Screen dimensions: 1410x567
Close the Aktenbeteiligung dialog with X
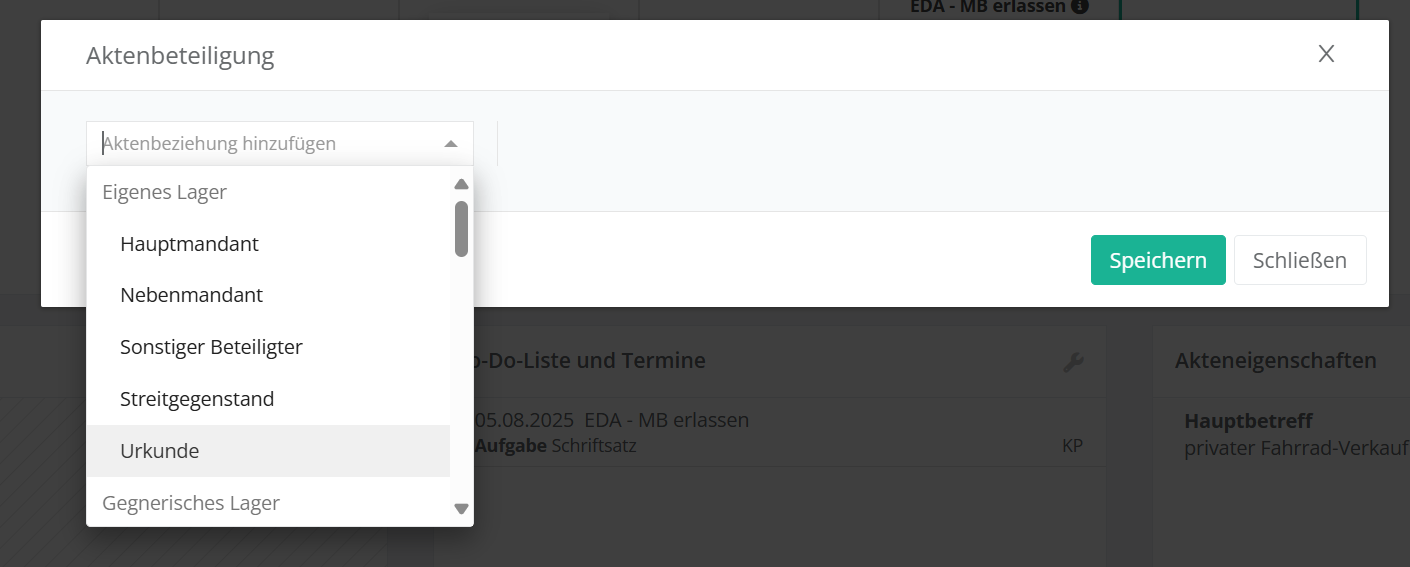point(1326,54)
